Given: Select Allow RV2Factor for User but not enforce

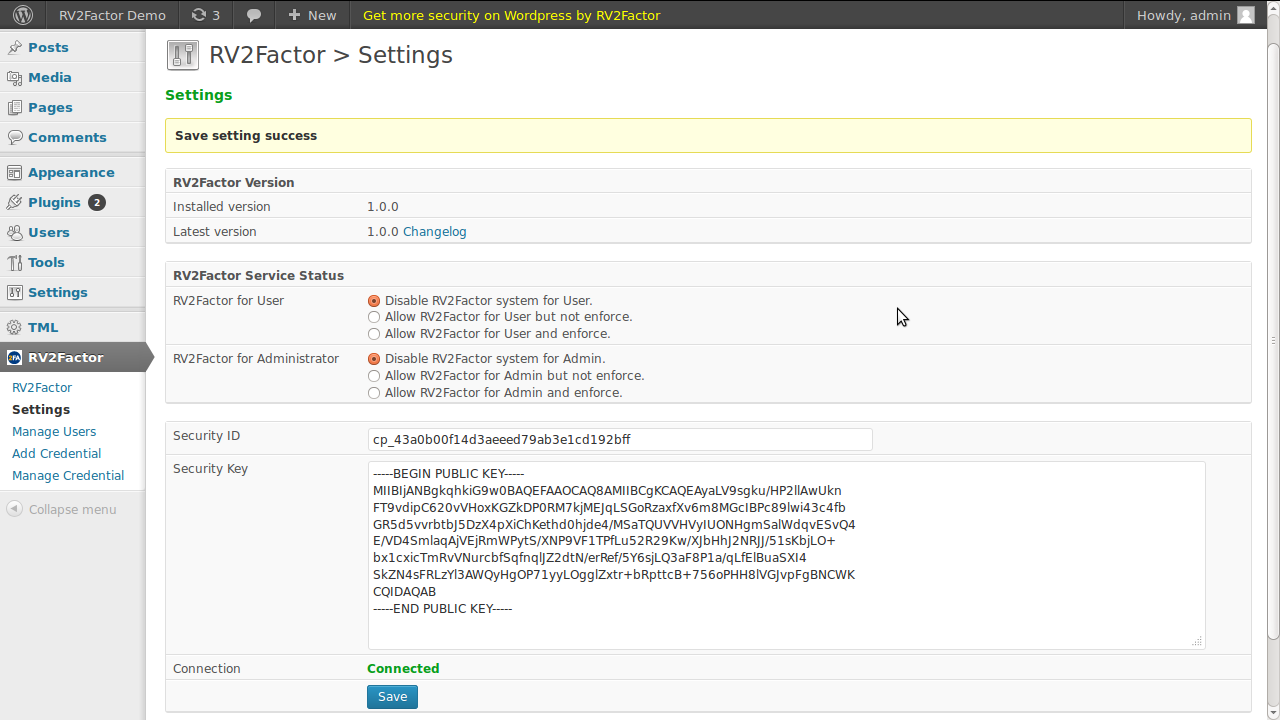Looking at the screenshot, I should pyautogui.click(x=374, y=317).
